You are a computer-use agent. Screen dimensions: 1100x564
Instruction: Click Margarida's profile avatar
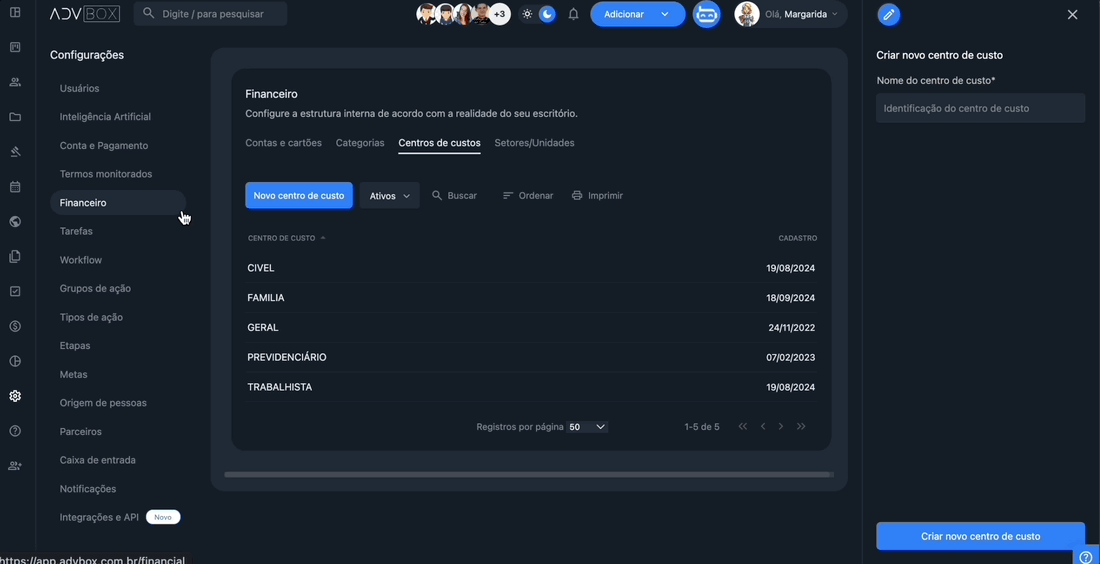747,14
